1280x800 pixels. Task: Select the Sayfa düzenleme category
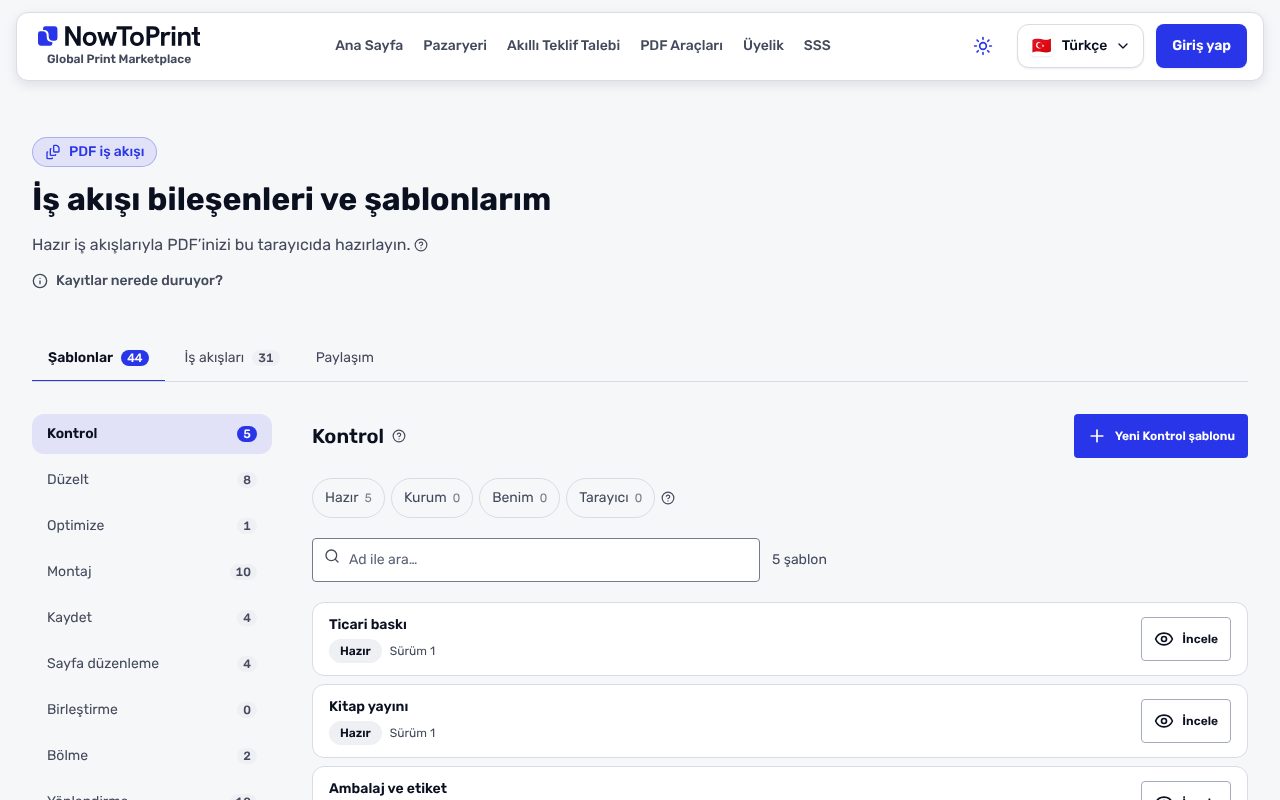click(x=152, y=664)
